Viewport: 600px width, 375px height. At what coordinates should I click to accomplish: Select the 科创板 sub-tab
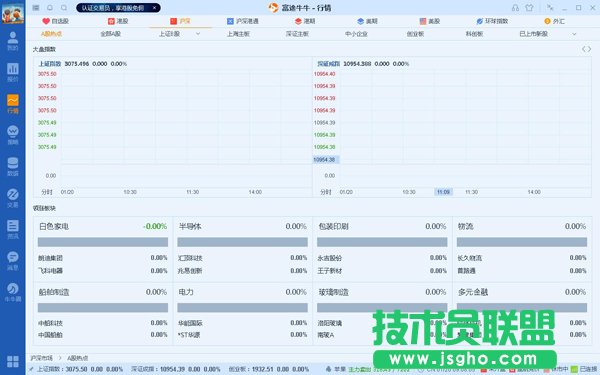pos(474,34)
